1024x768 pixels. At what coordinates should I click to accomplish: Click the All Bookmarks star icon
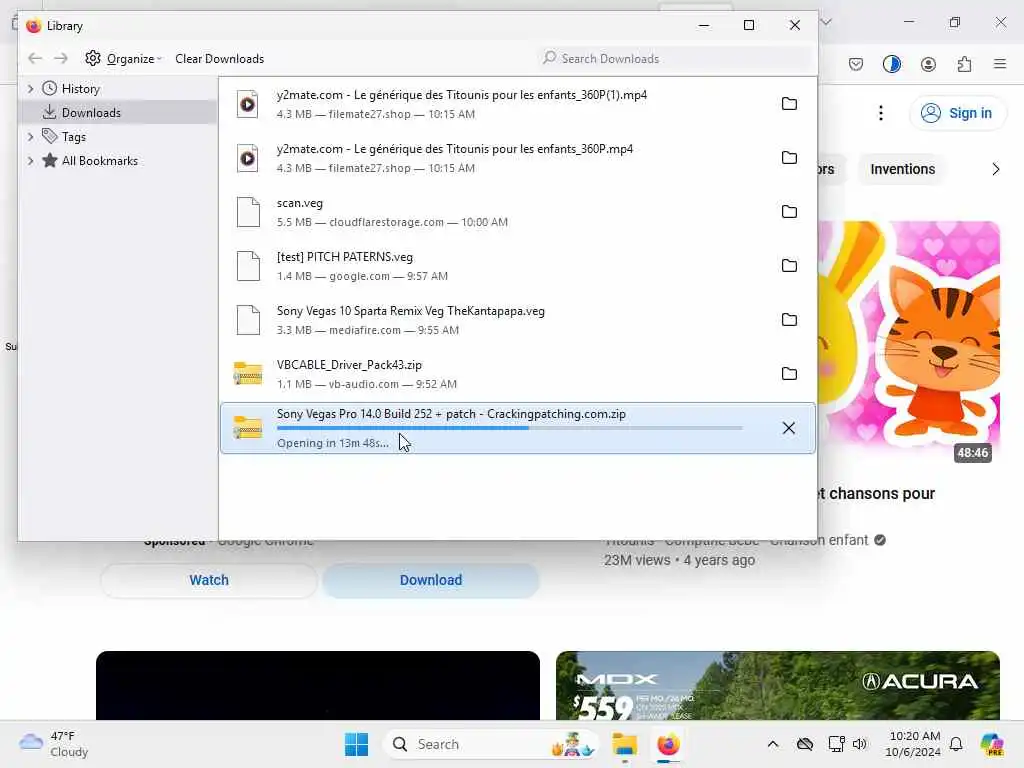click(x=50, y=160)
